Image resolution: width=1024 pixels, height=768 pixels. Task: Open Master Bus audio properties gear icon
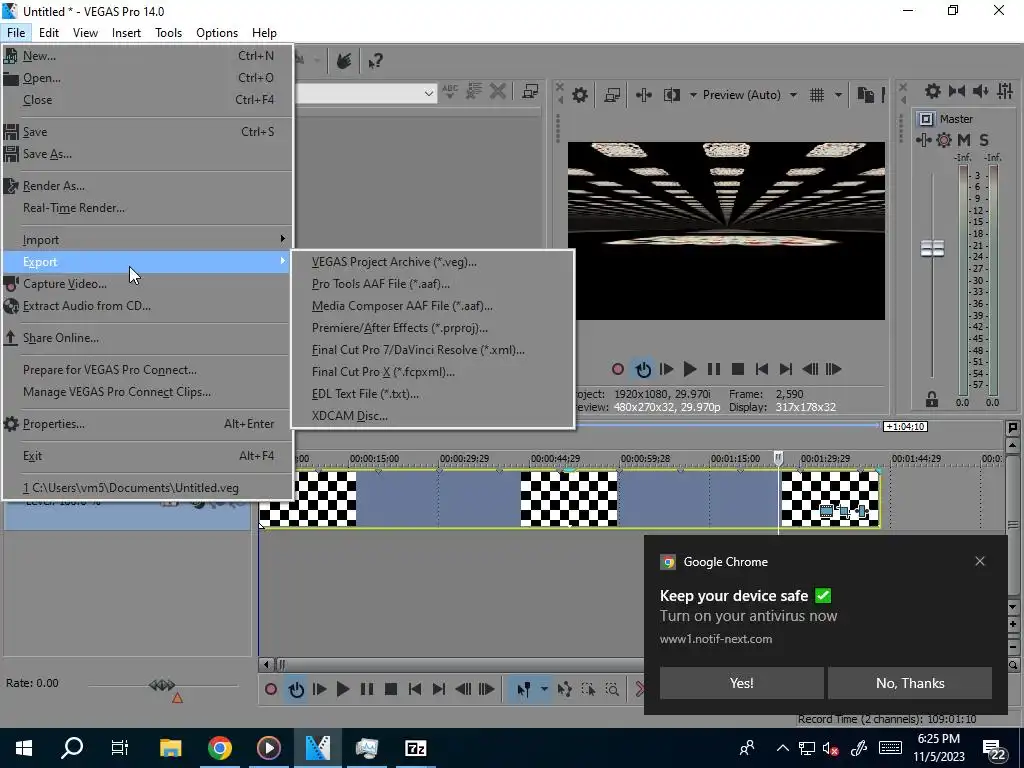pos(933,91)
